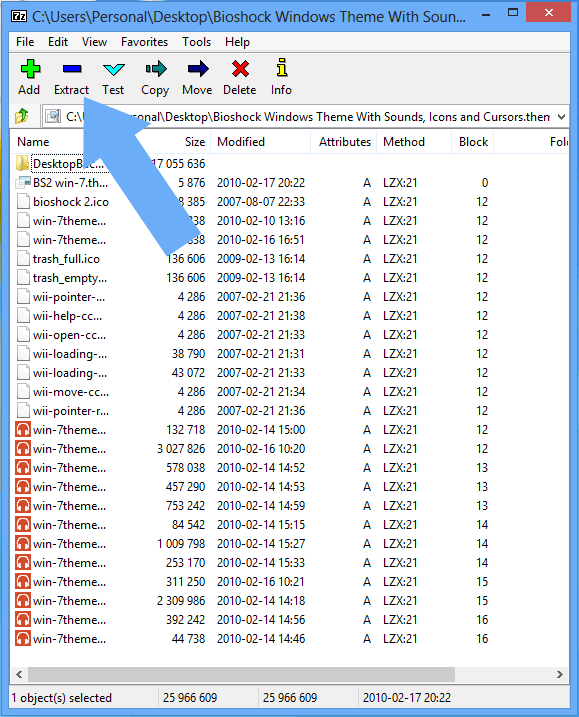Click the Add toolbar icon
The height and width of the screenshot is (717, 579).
pos(31,69)
